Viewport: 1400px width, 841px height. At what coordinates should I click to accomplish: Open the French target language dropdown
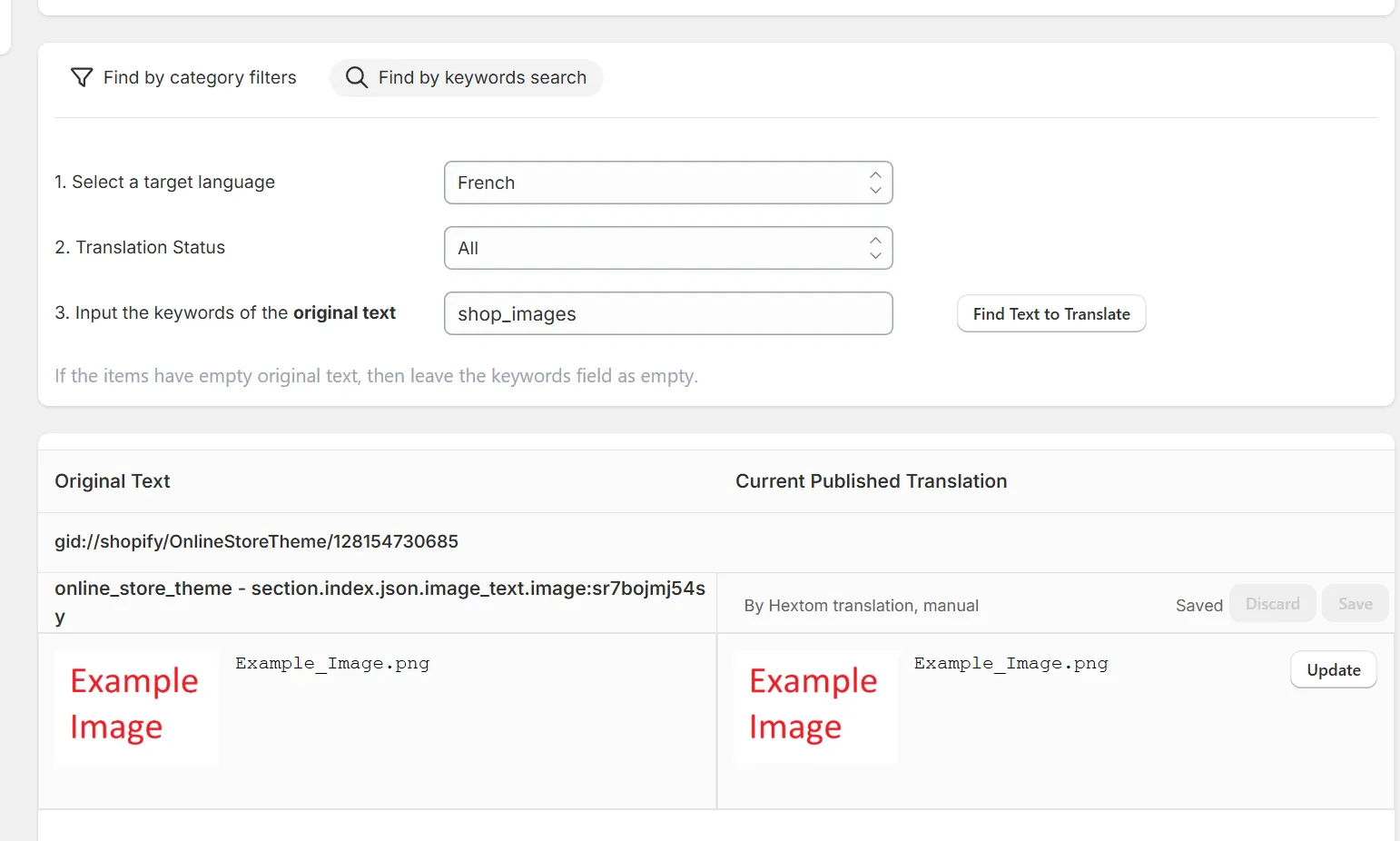(668, 183)
